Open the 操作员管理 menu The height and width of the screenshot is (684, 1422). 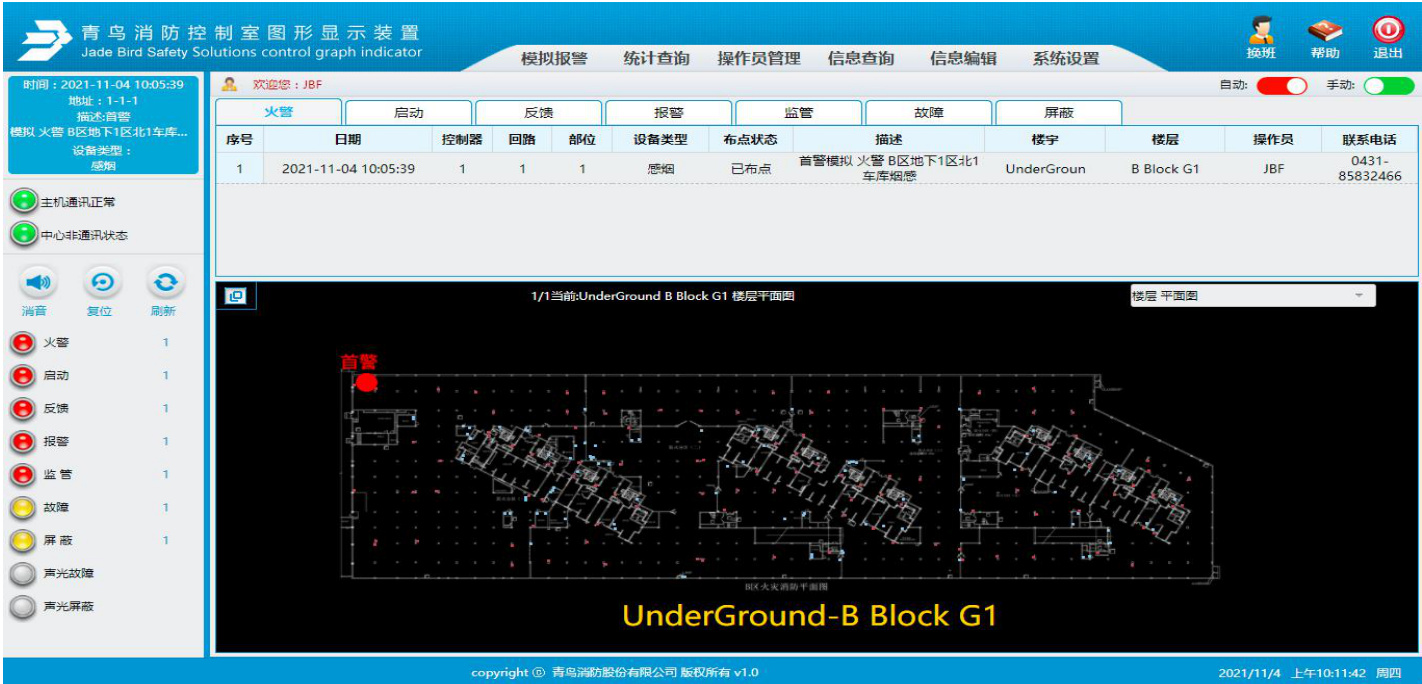tap(759, 59)
